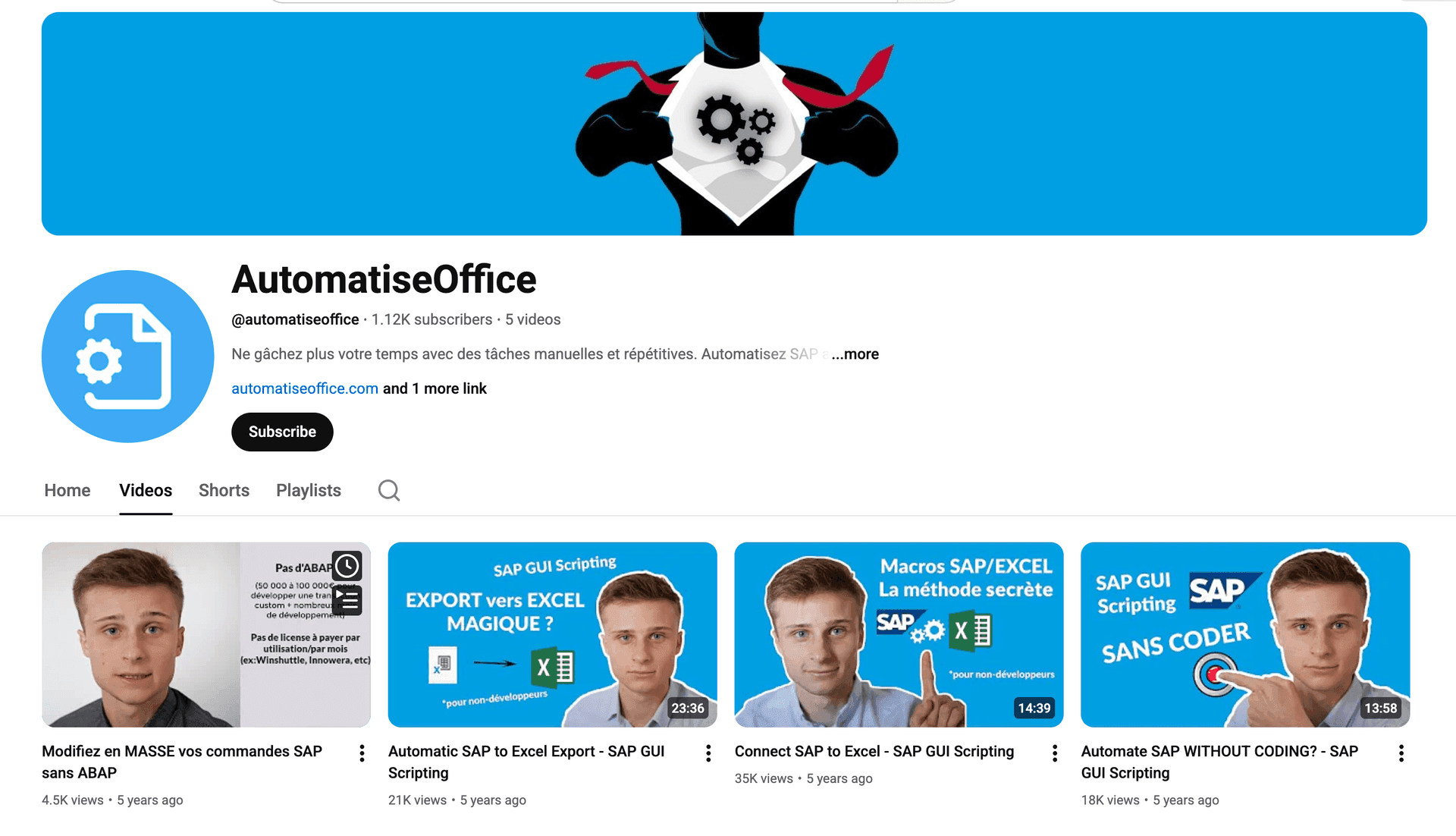Expand 'and 1 more link' text

(x=435, y=389)
